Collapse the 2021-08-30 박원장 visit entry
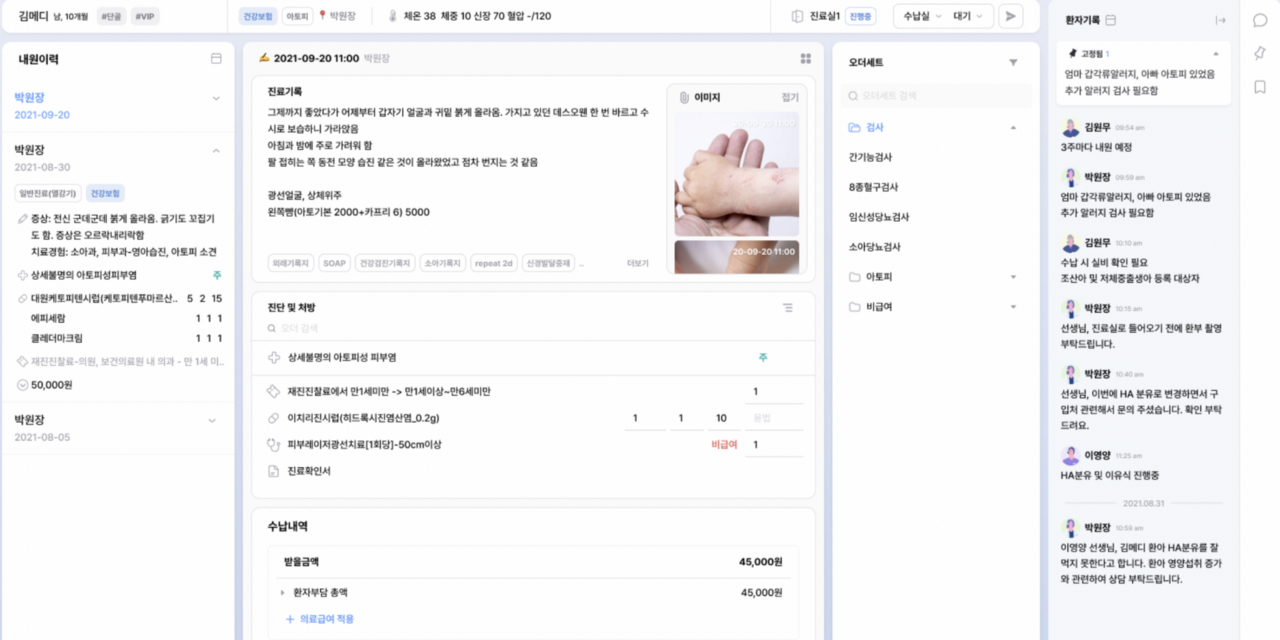The height and width of the screenshot is (640, 1280). tap(216, 150)
